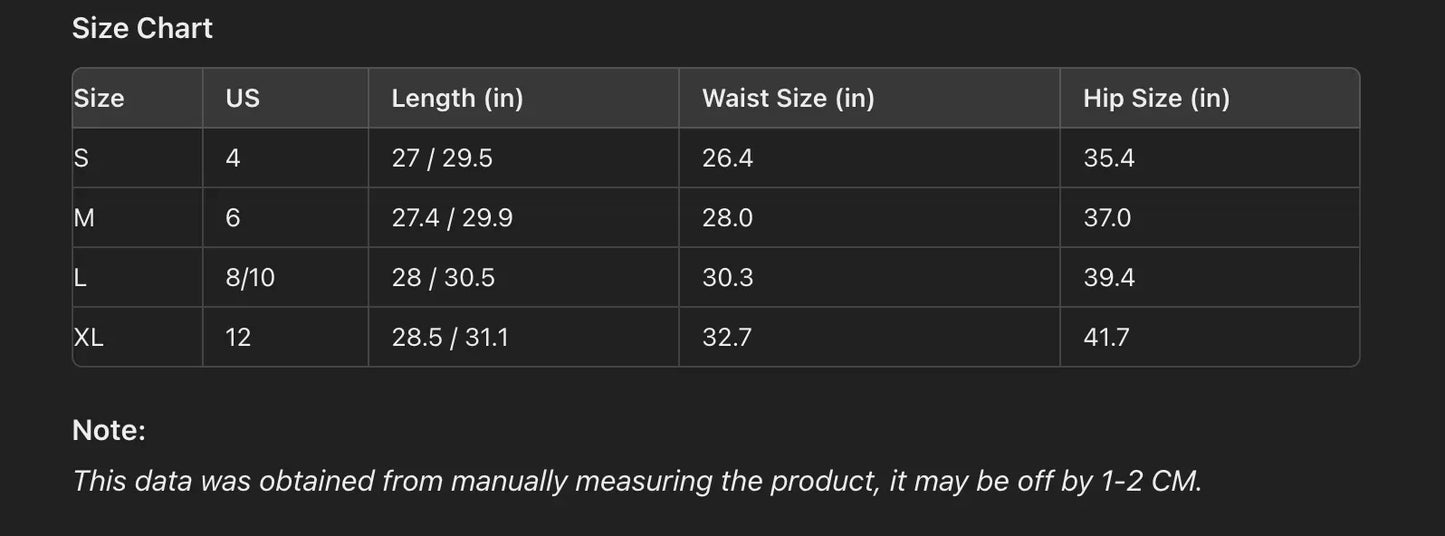Viewport: 1445px width, 536px height.
Task: Select the M size row label
Action: [84, 218]
